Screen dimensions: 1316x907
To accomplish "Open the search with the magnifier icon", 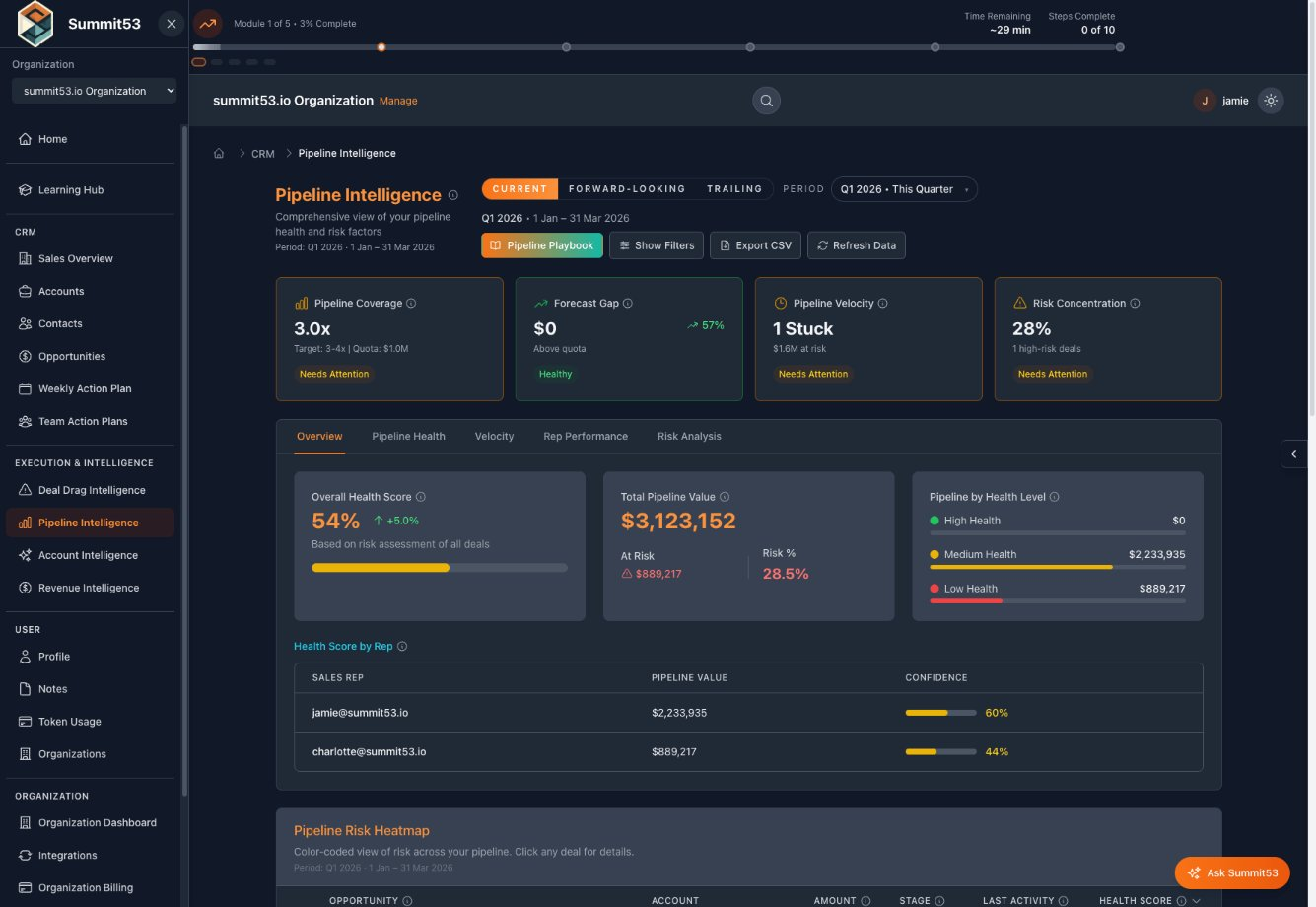I will tap(766, 100).
